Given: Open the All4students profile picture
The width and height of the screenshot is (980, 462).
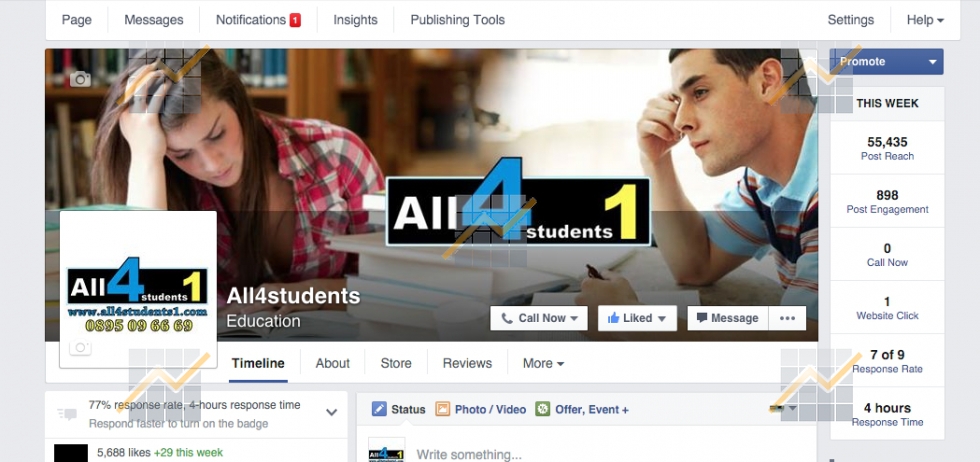Looking at the screenshot, I should [x=138, y=289].
